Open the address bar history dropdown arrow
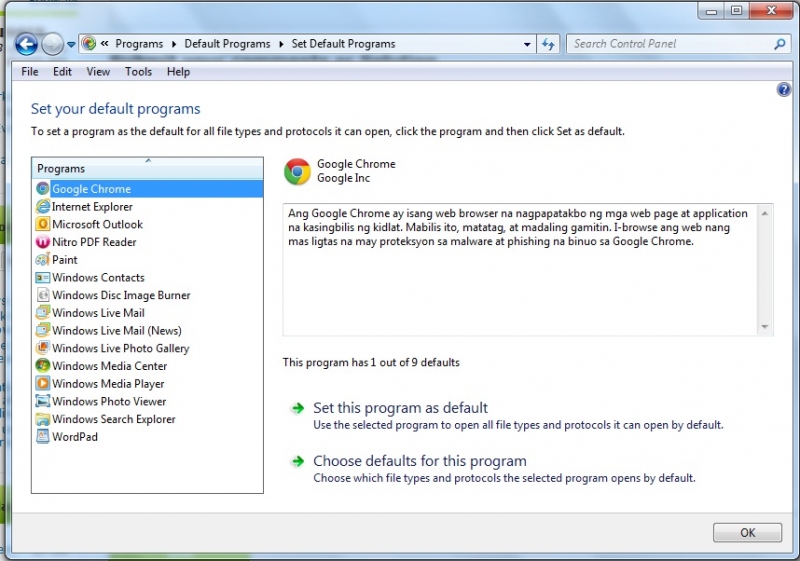800x561 pixels. (528, 44)
